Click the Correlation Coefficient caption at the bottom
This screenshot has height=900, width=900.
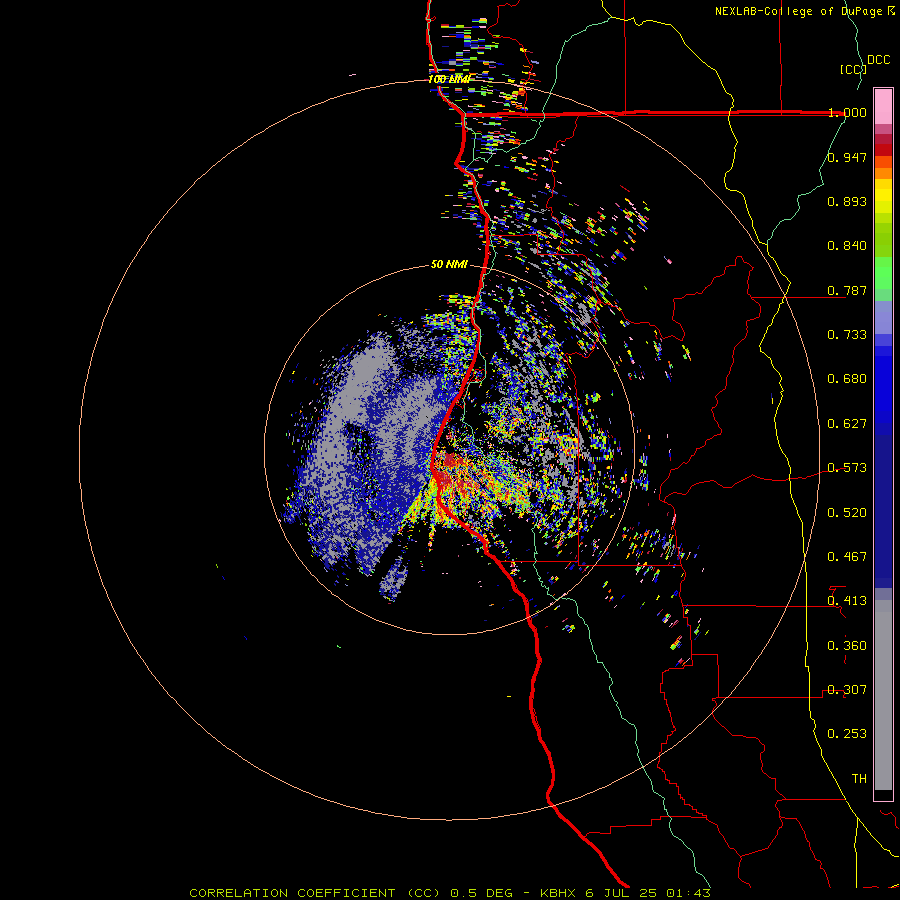450,893
